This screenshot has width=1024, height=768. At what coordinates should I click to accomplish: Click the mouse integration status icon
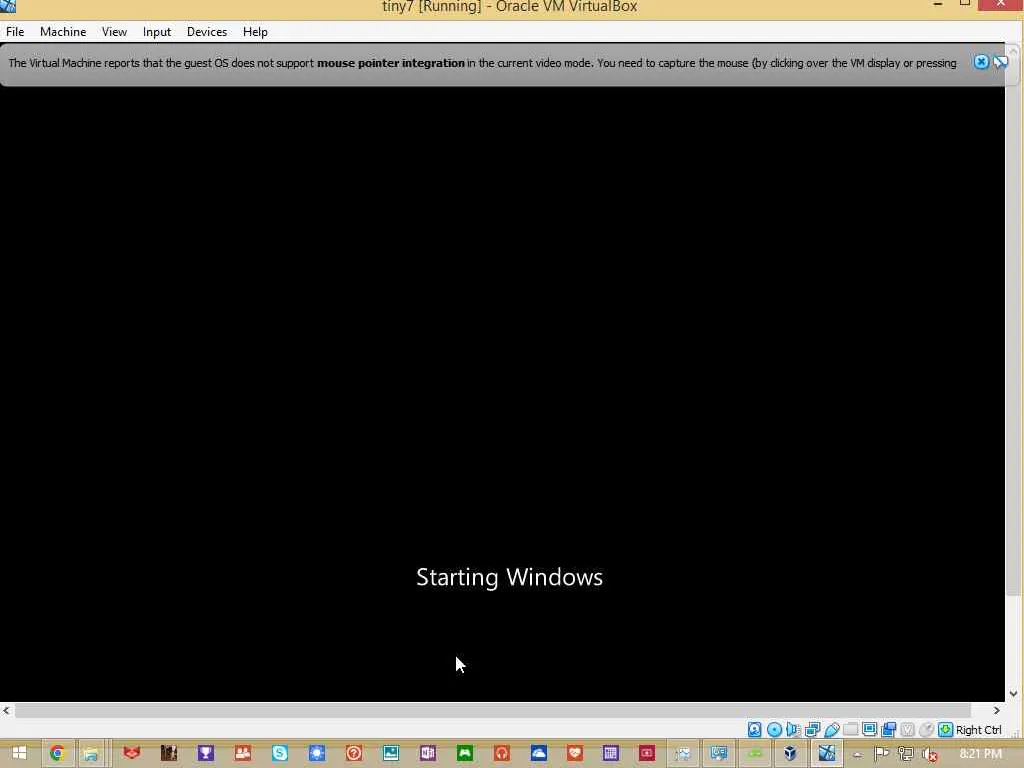point(926,729)
